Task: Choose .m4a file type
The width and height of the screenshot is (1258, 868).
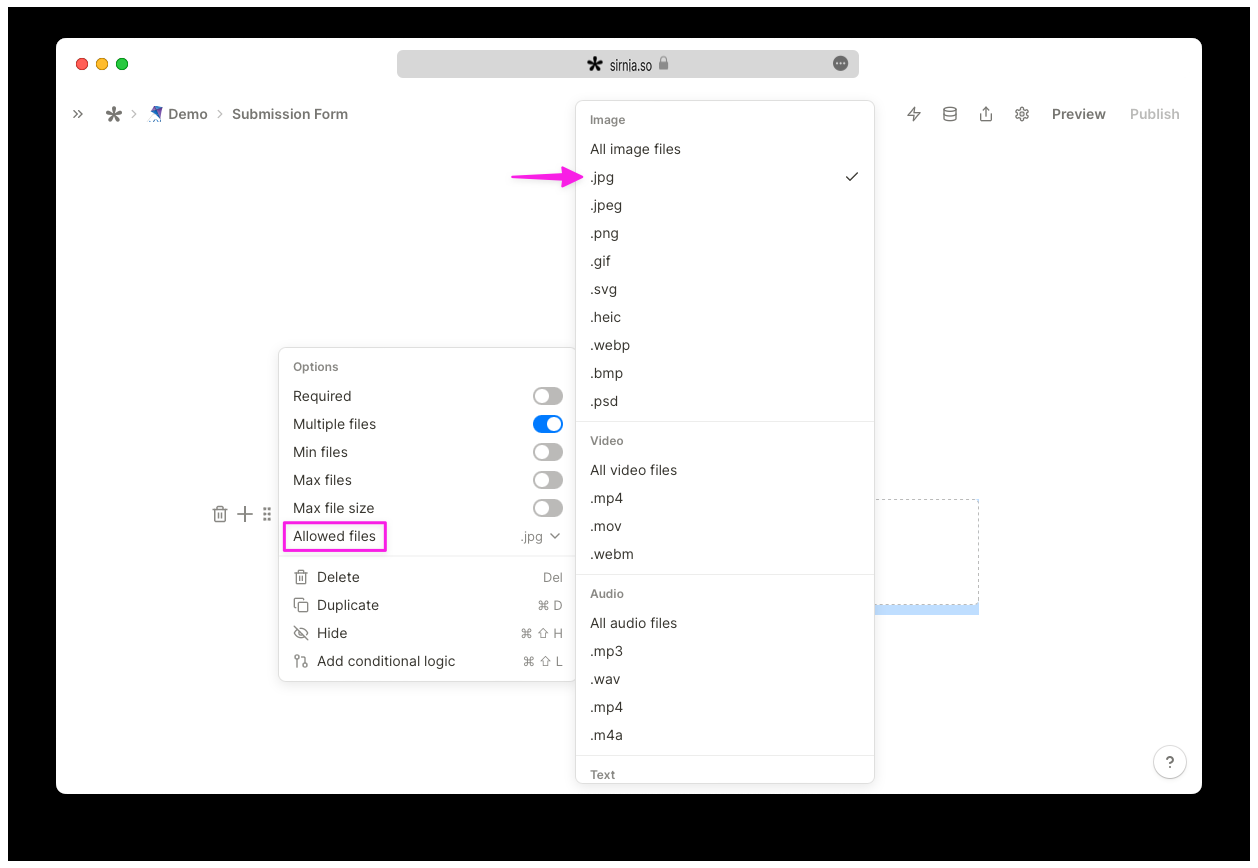Action: pos(725,735)
